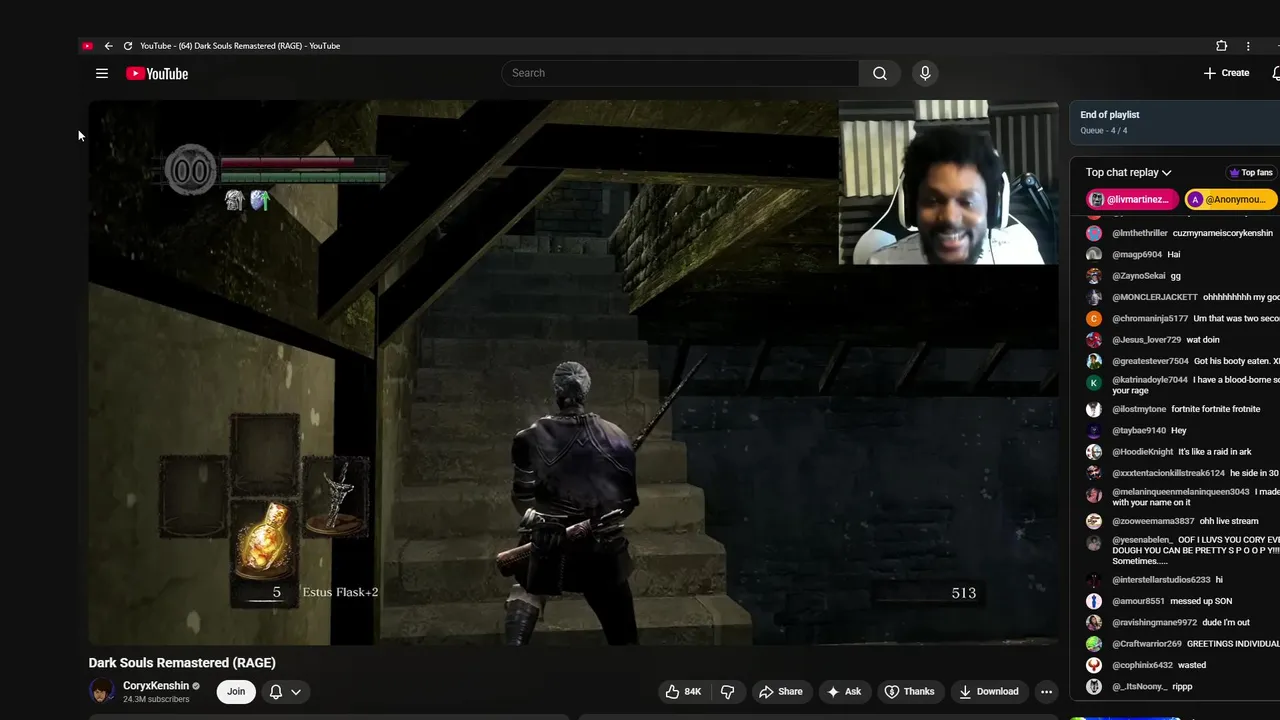Open @ZaynoSekai's chat avatar
Image resolution: width=1280 pixels, height=720 pixels.
coord(1094,276)
